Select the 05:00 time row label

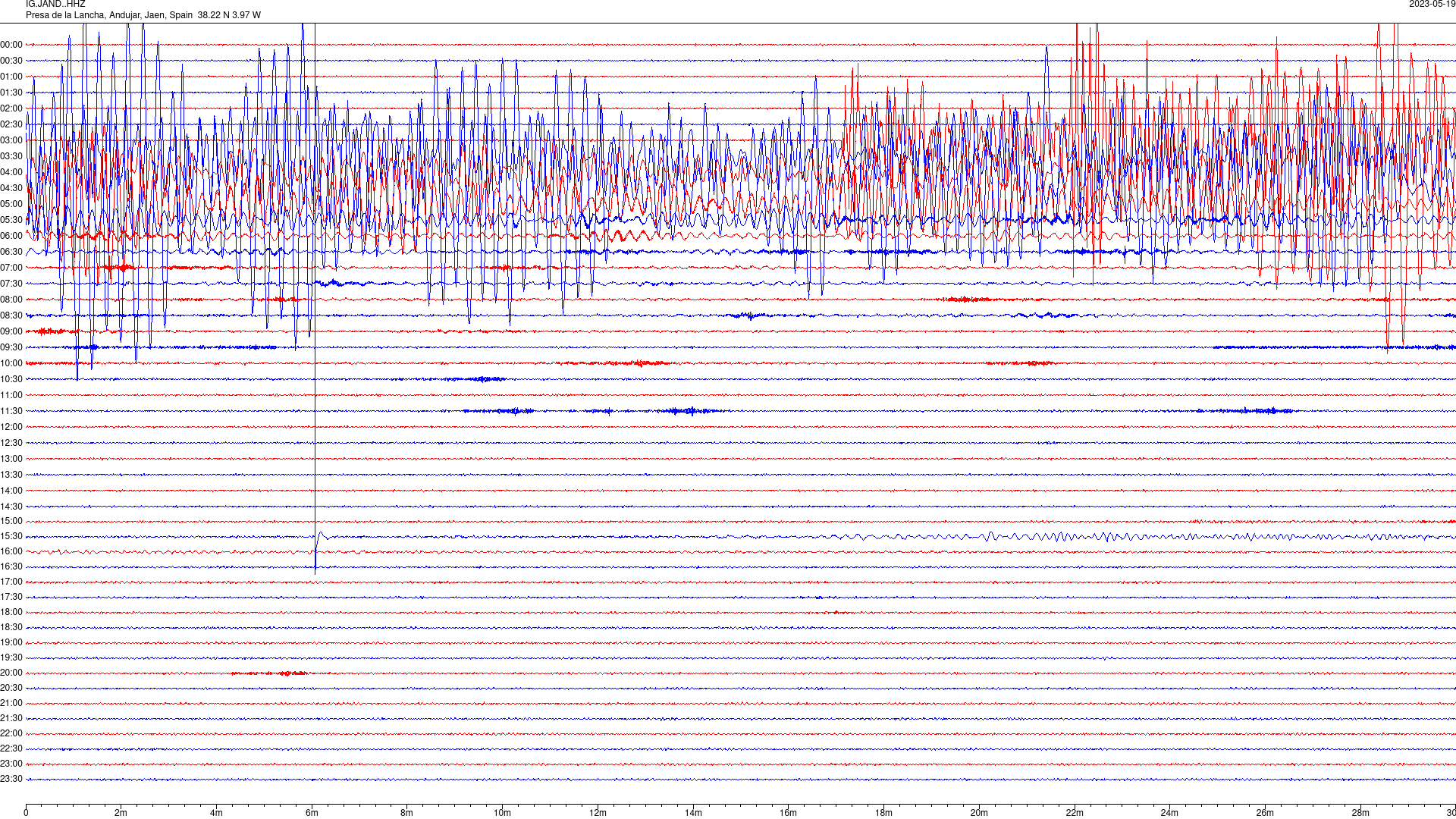pyautogui.click(x=11, y=204)
